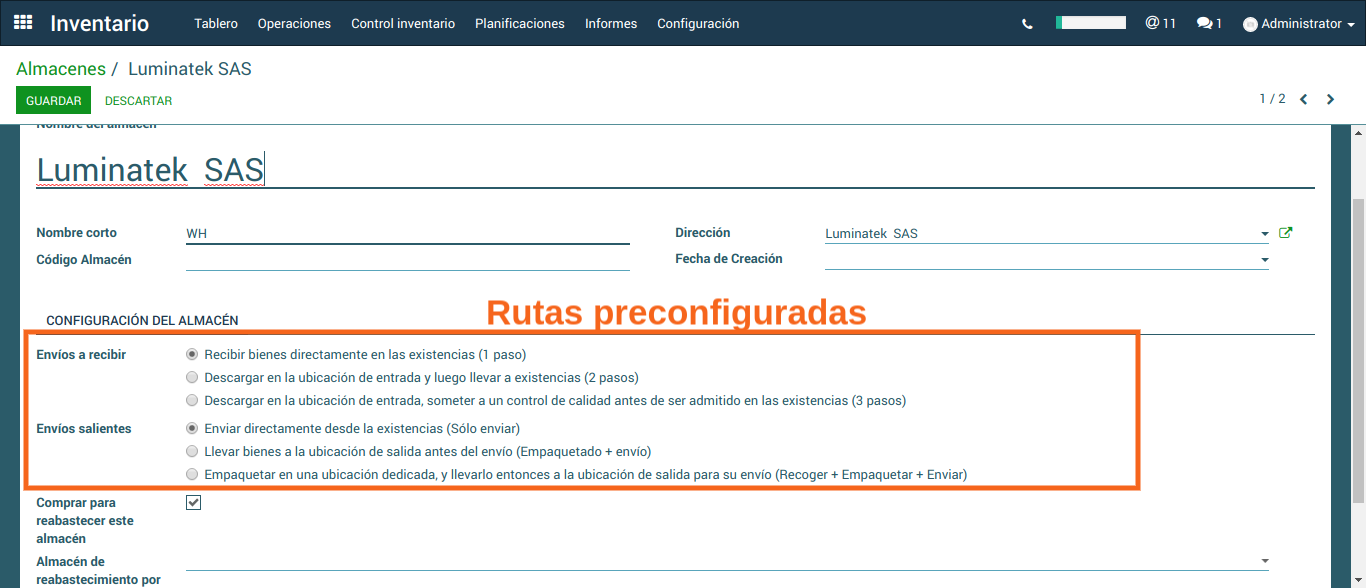Open the Operaciones menu

tap(294, 23)
